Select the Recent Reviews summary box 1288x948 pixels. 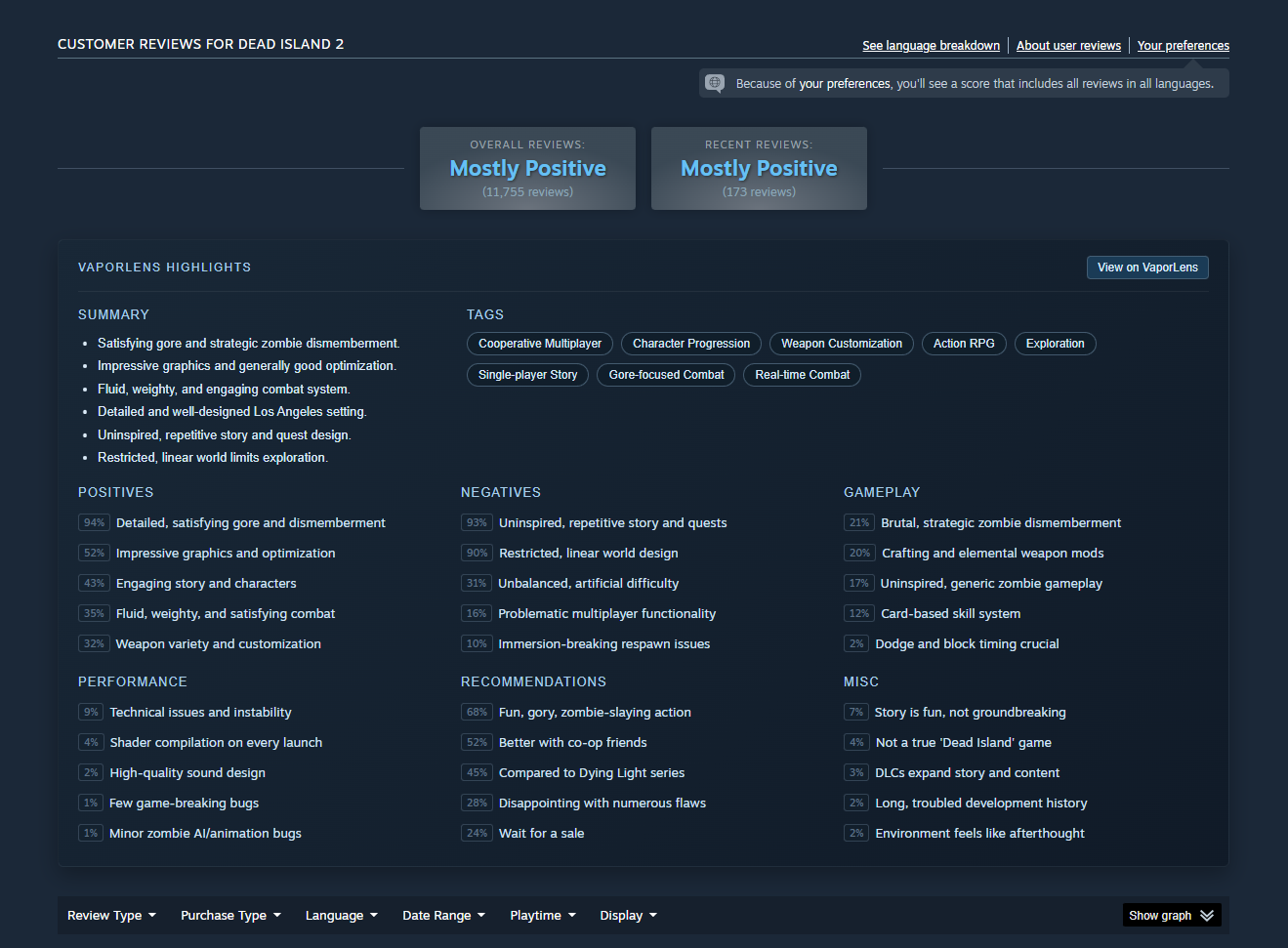[x=759, y=168]
